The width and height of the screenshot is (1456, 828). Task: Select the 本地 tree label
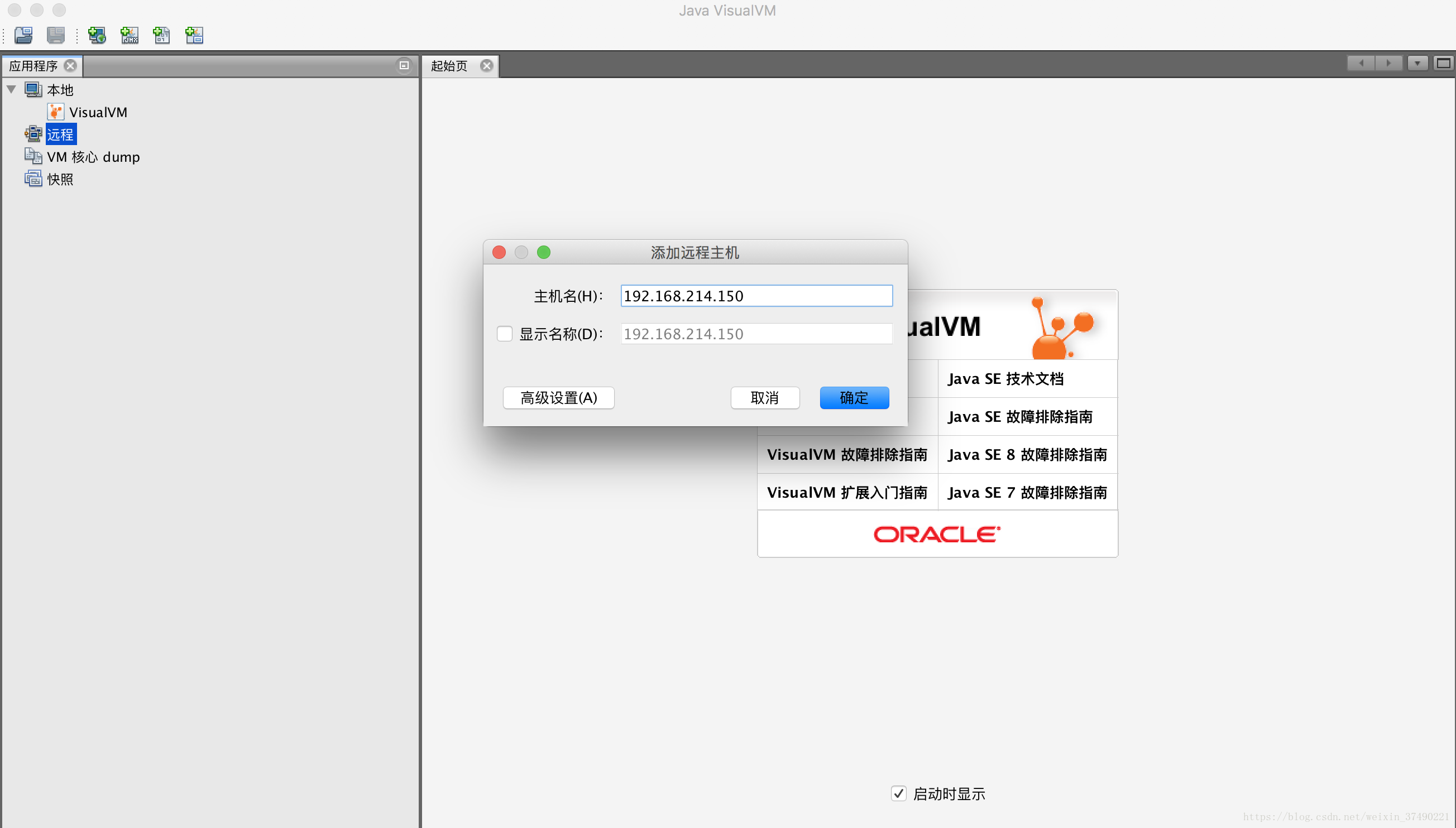pos(60,90)
